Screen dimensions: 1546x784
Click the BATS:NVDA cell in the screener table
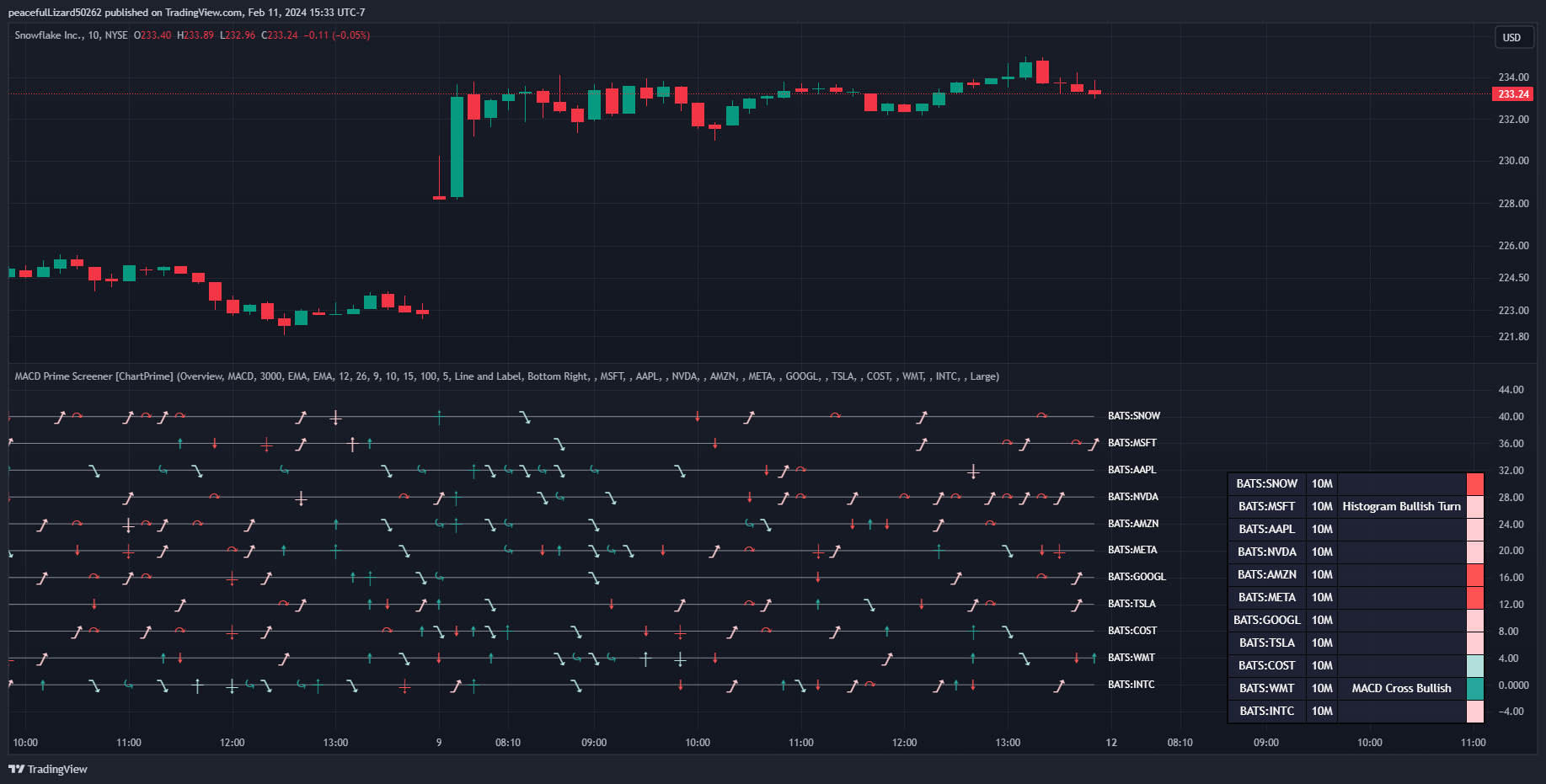1267,552
